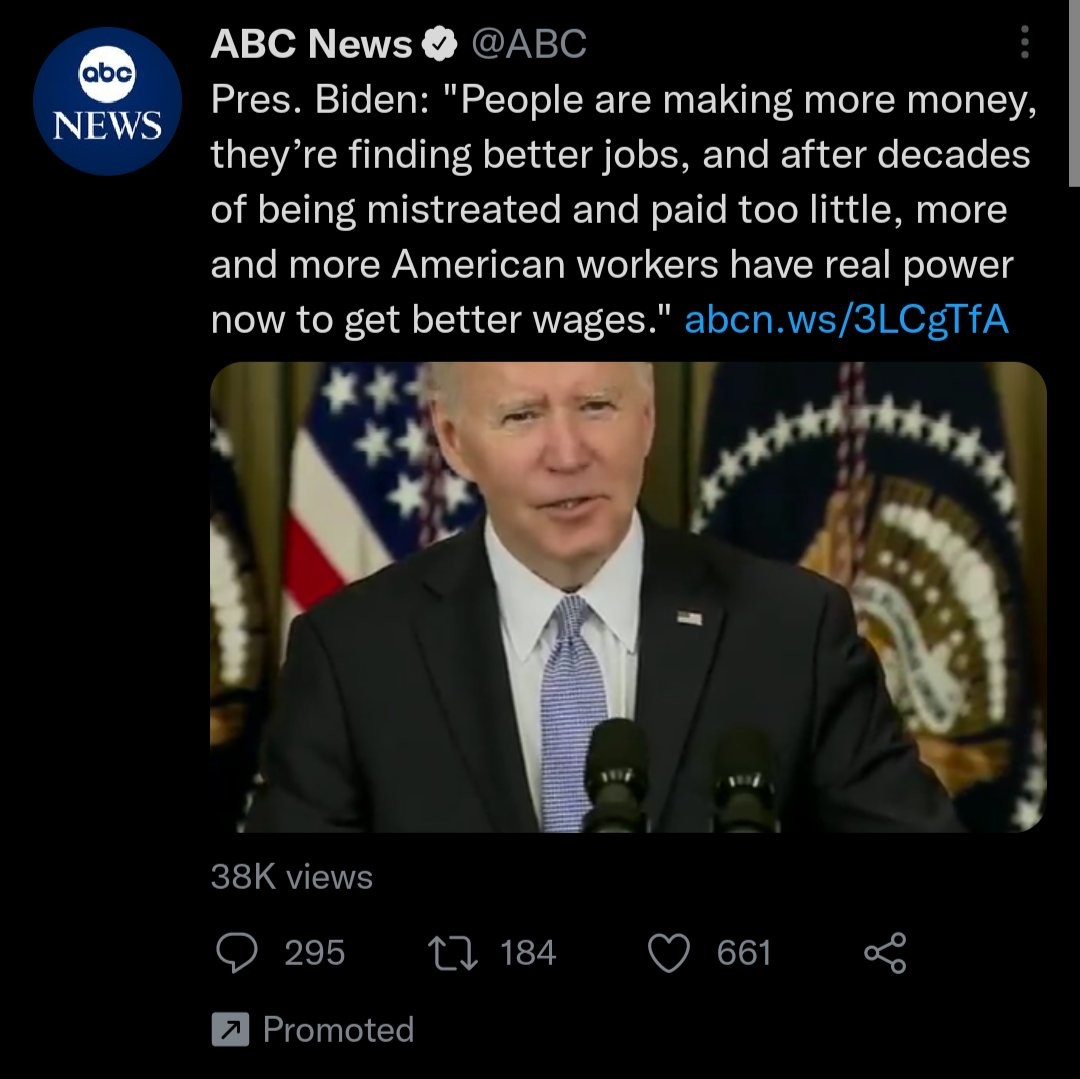Image resolution: width=1080 pixels, height=1079 pixels.
Task: Click the vertical scrollbar thumb
Action: coord(1074,90)
